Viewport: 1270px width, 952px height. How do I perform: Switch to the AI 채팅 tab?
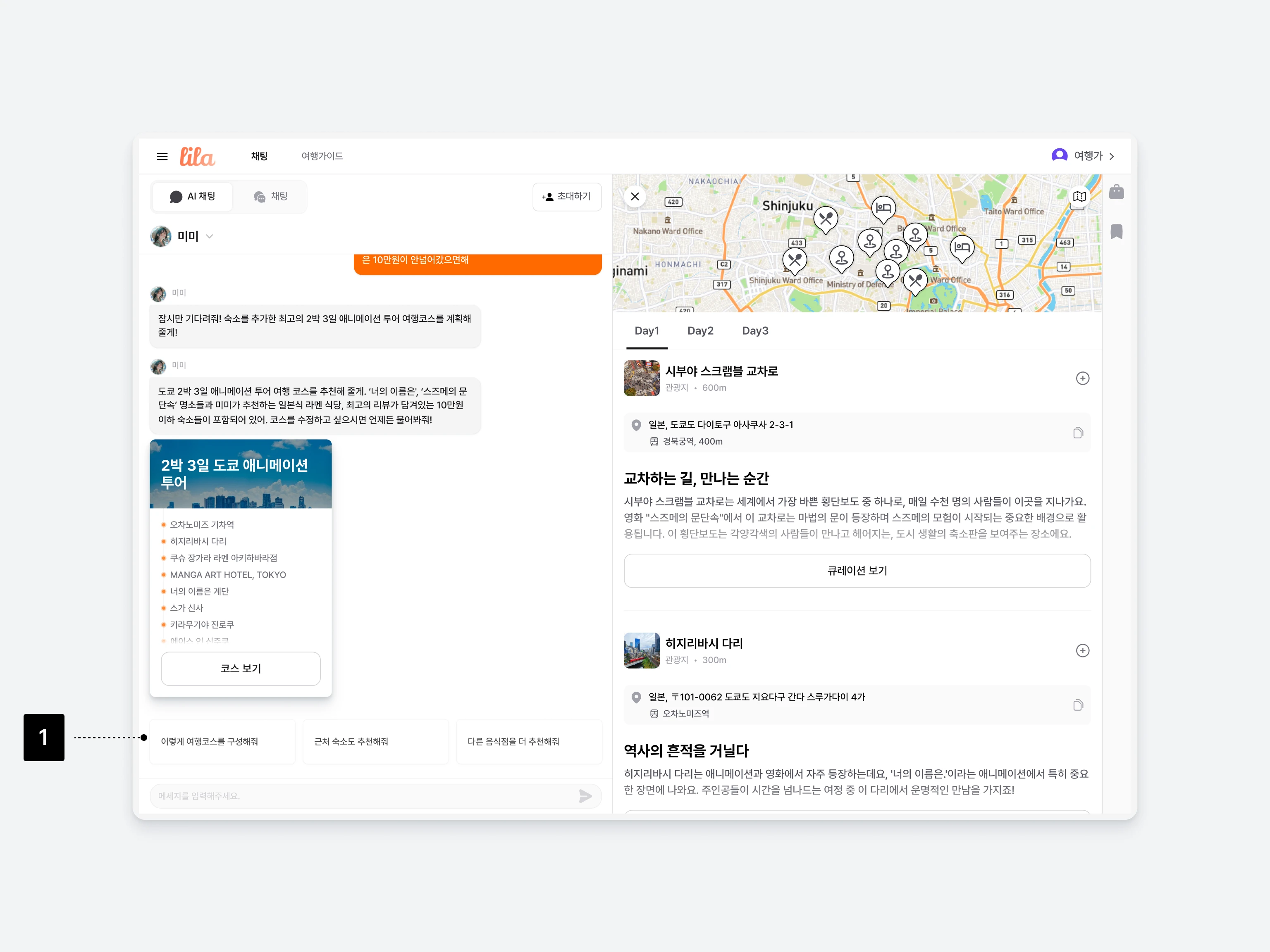pos(192,196)
